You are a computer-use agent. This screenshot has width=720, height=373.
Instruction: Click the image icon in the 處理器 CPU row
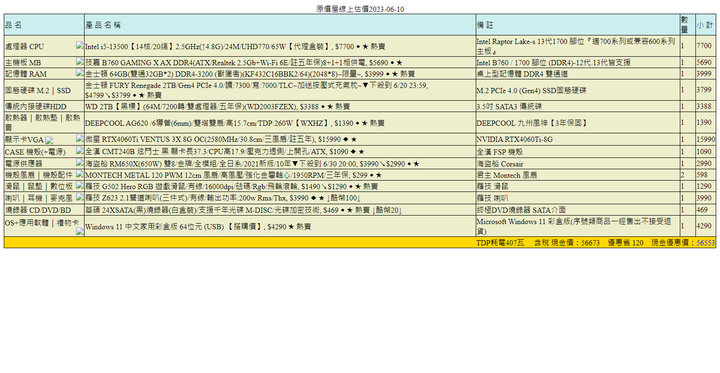pos(80,45)
